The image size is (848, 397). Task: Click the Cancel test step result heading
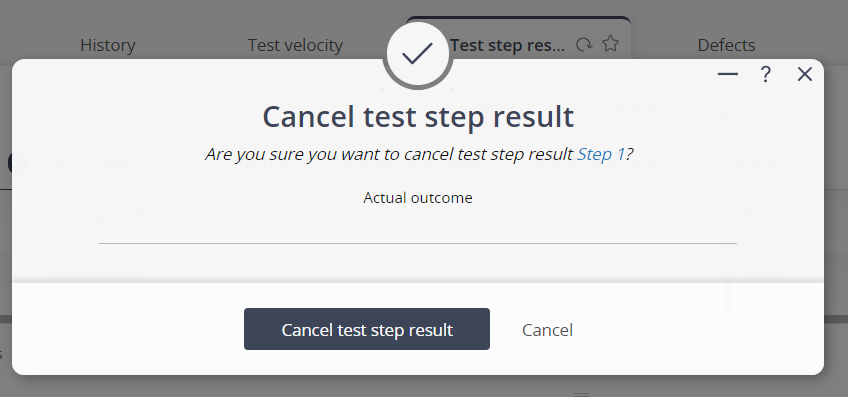coord(418,116)
